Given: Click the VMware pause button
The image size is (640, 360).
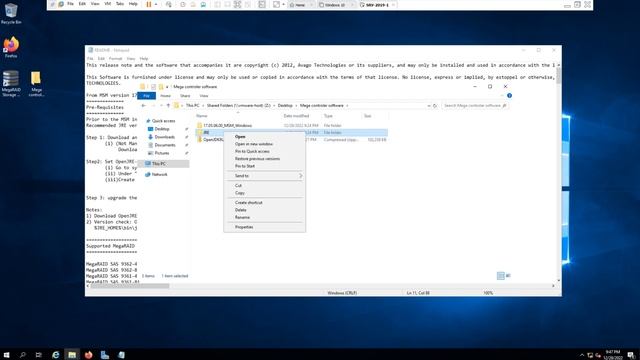Looking at the screenshot, I should 149,4.
